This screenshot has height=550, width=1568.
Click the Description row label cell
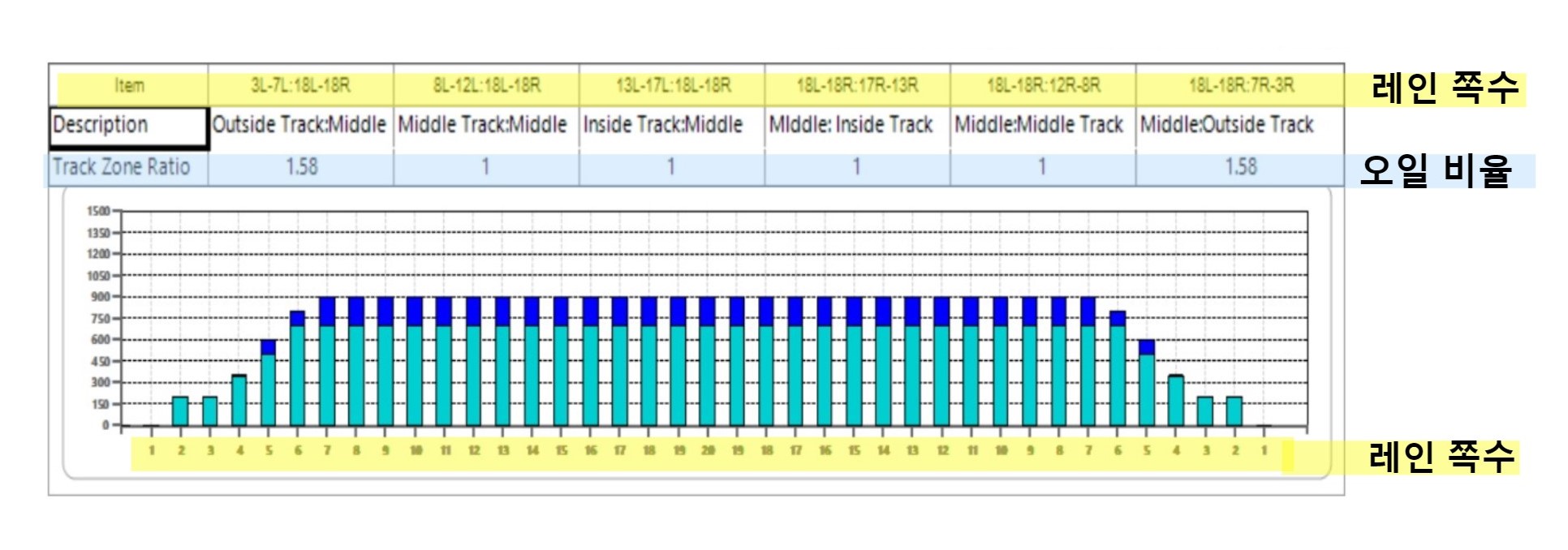129,127
